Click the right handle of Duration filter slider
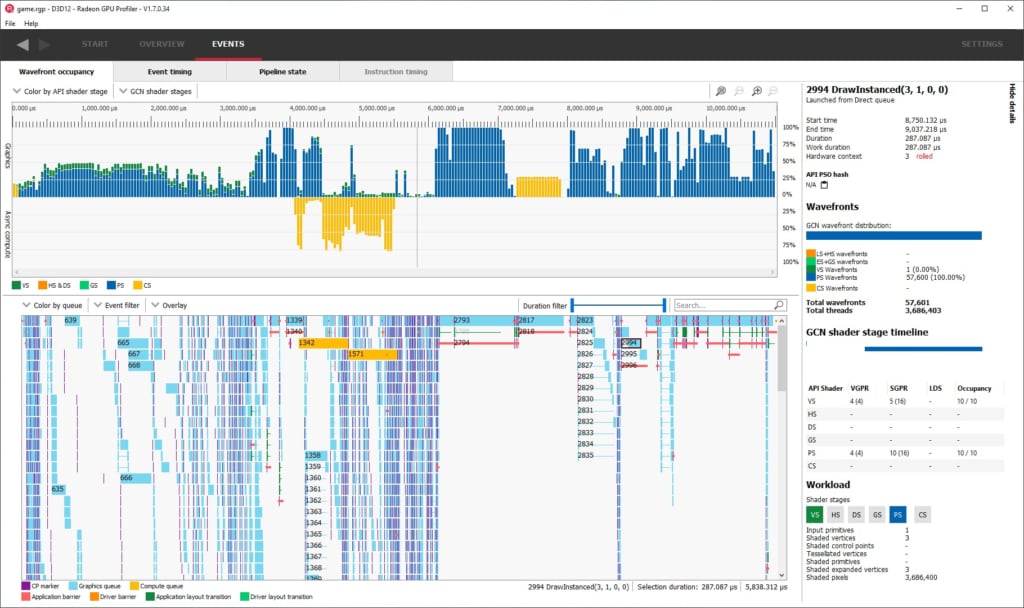This screenshot has width=1024, height=608. 664,305
